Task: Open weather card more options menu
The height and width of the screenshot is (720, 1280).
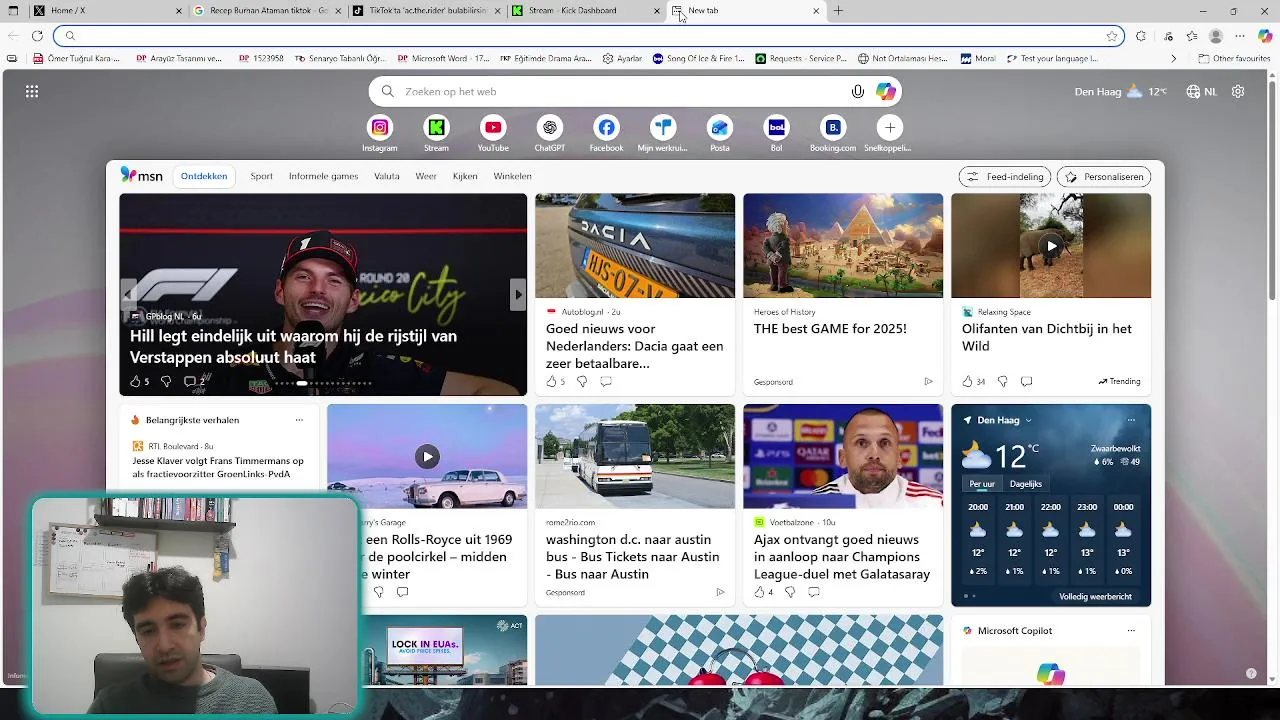Action: [1131, 420]
